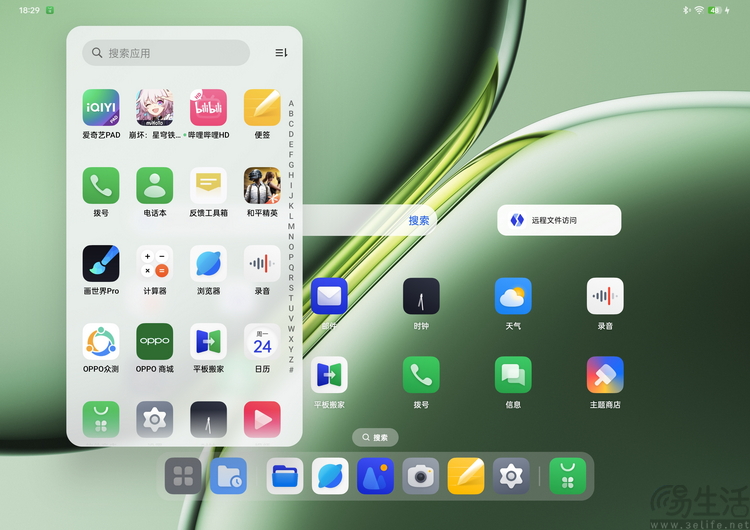Open bilibili HD app
The height and width of the screenshot is (530, 750).
(208, 107)
